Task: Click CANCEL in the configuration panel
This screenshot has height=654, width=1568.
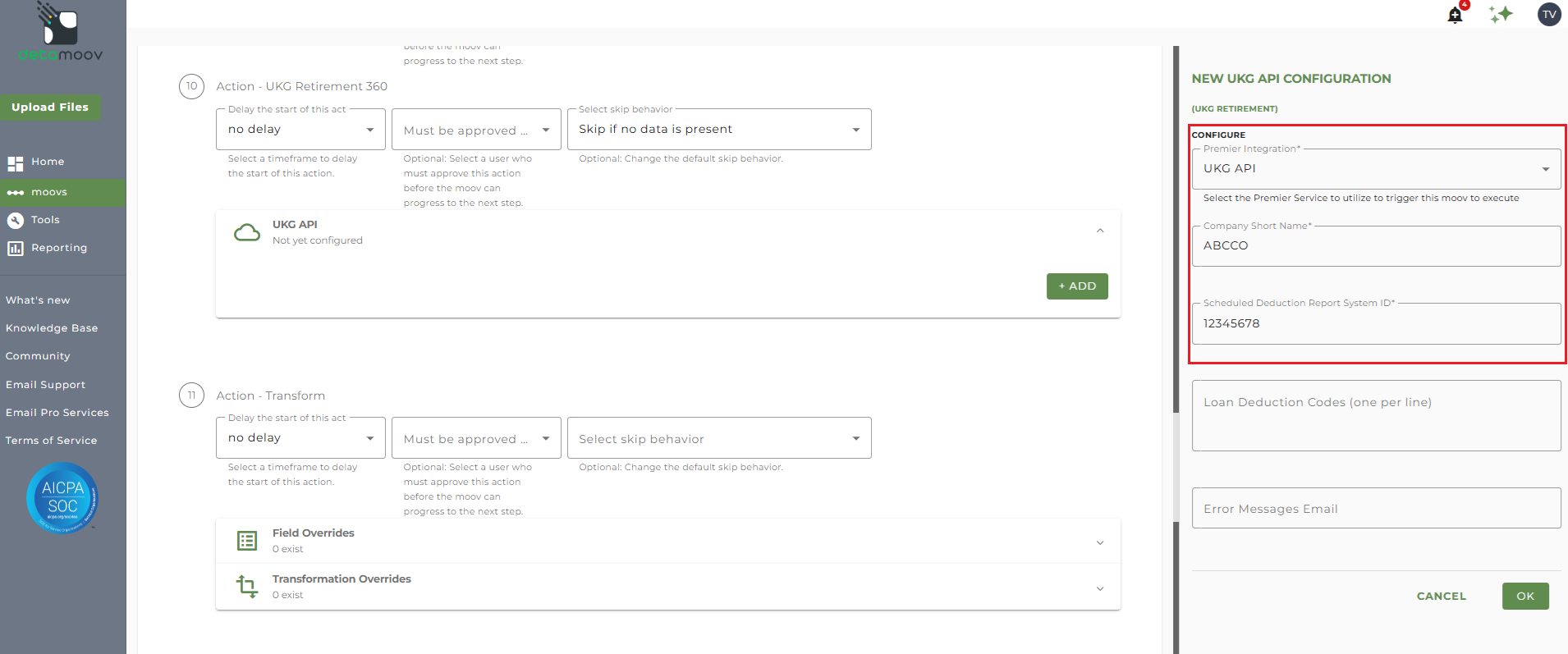Action: [x=1441, y=597]
